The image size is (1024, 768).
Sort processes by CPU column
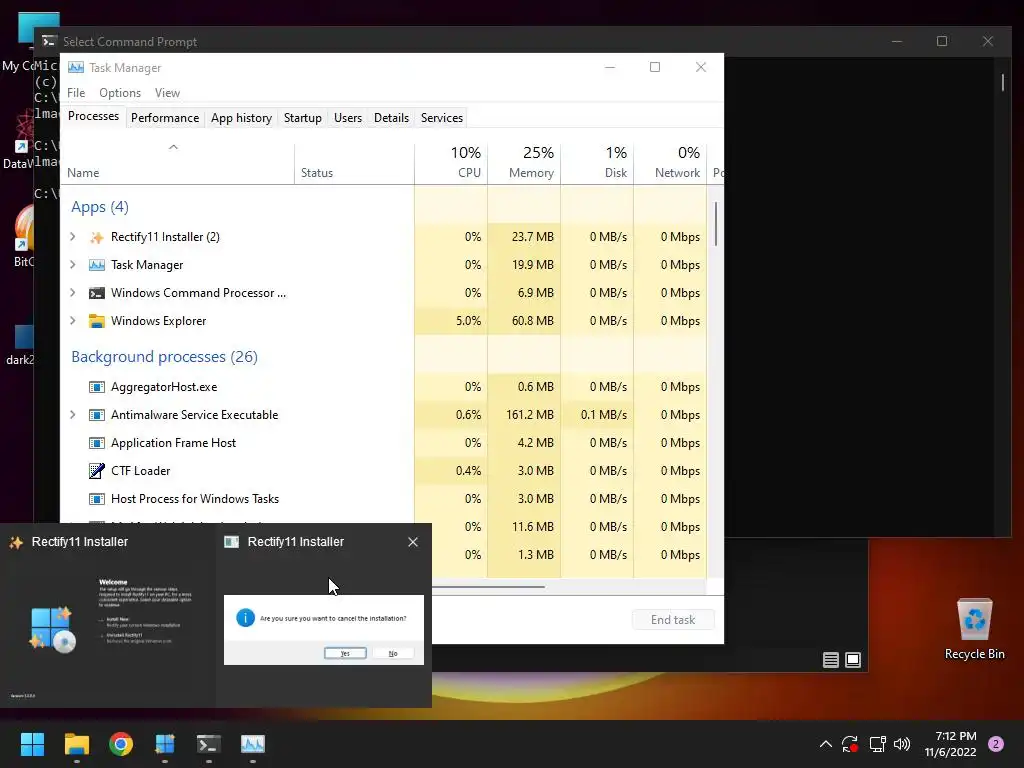[x=451, y=163]
